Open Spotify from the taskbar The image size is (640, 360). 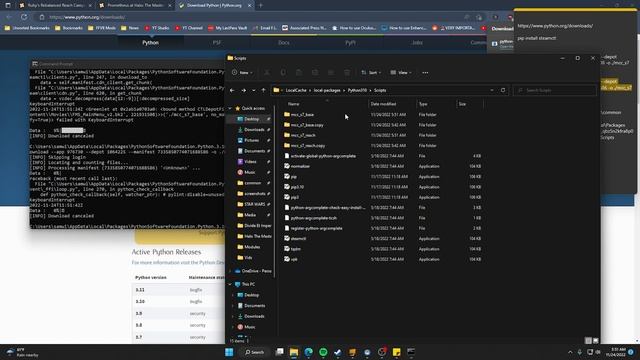pyautogui.click(x=323, y=352)
